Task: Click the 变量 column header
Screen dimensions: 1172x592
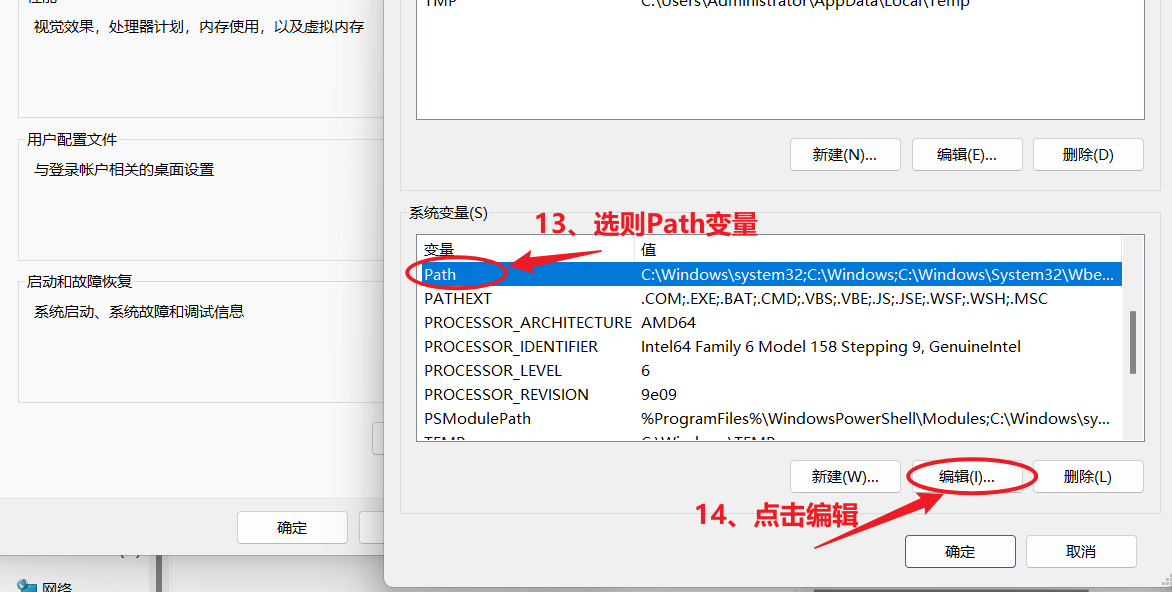Action: pos(525,249)
